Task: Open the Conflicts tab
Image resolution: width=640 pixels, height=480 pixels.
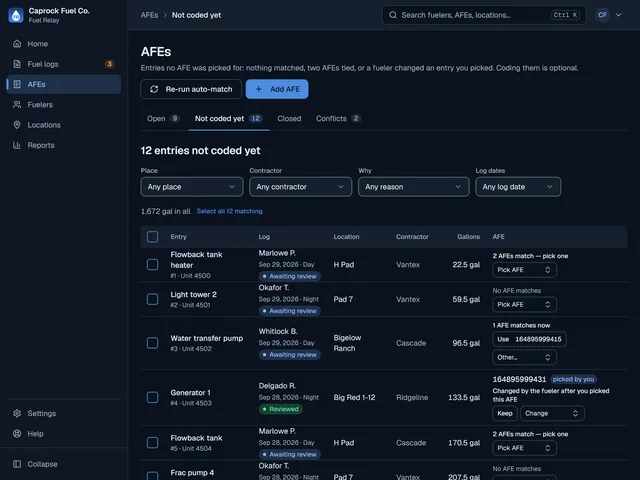Action: click(x=338, y=119)
